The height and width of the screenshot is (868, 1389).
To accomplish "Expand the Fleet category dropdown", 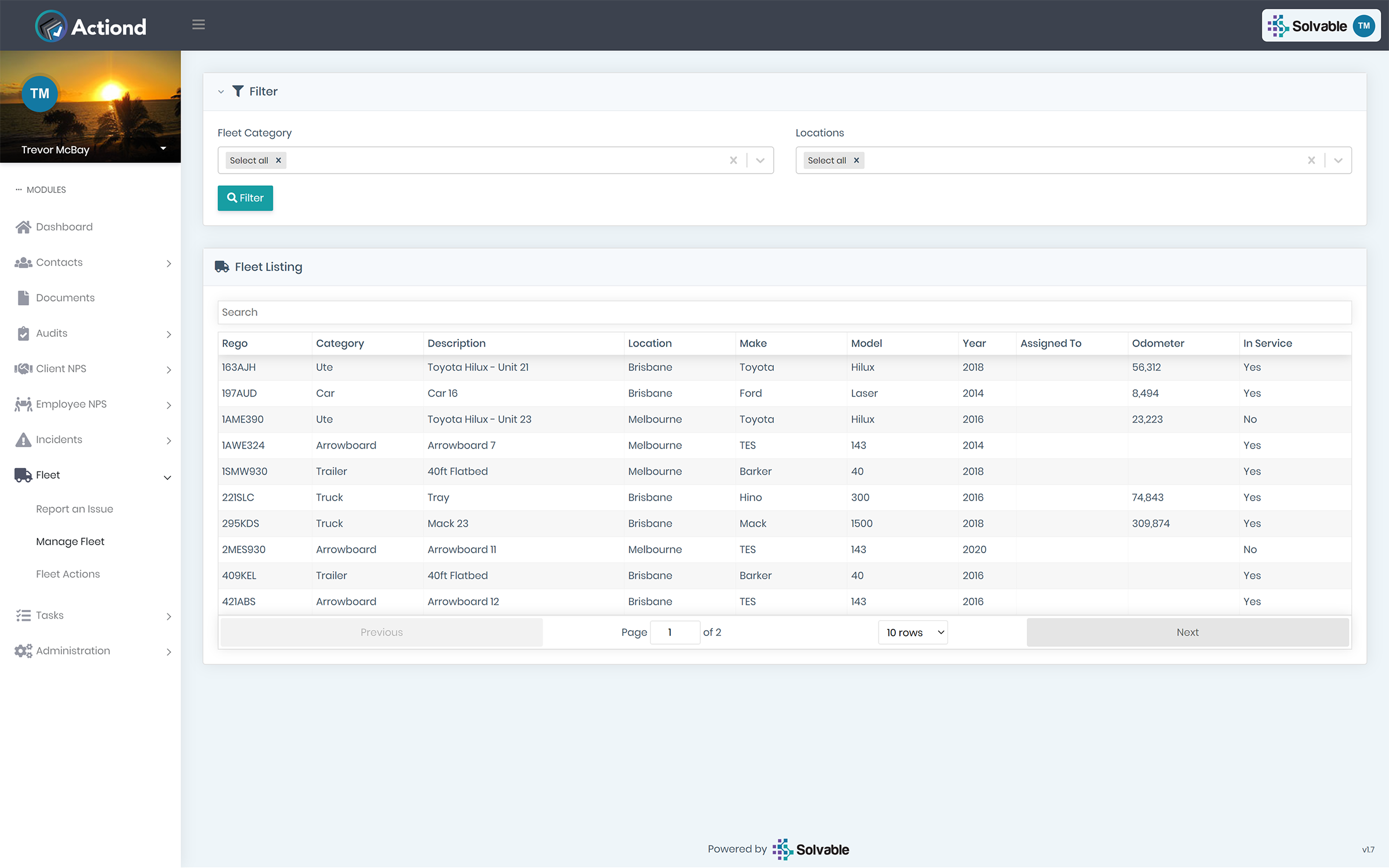I will (x=759, y=160).
